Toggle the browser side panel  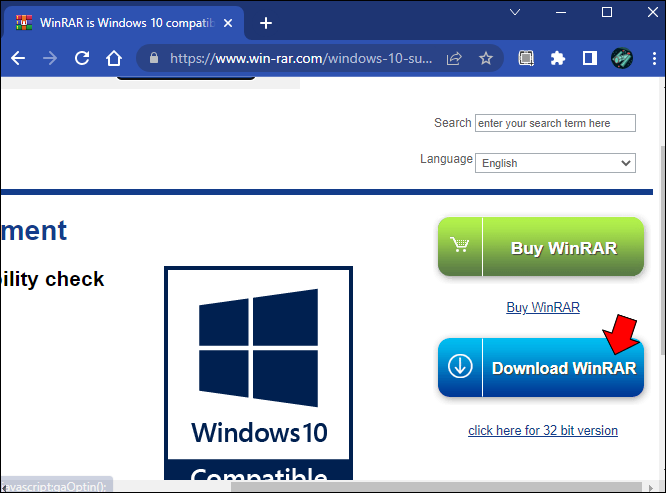[590, 58]
